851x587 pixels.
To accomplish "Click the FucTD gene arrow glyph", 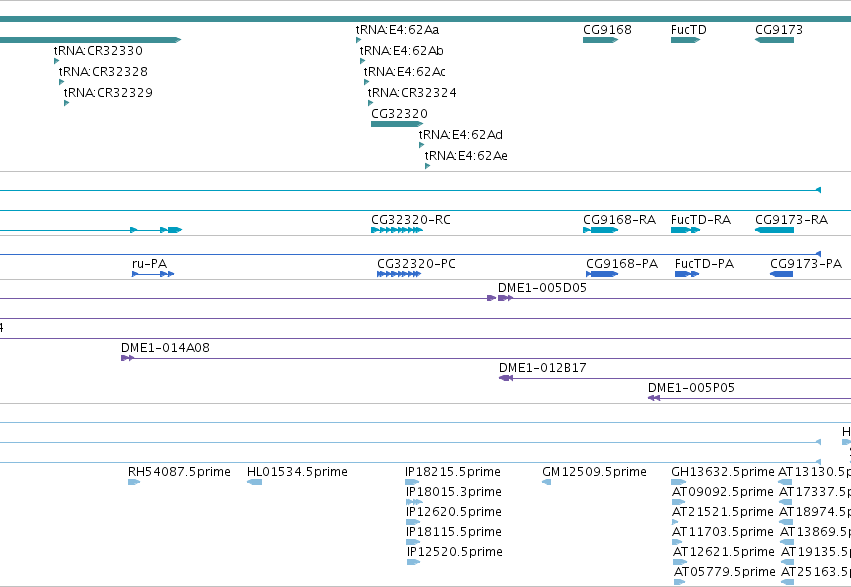I will 685,40.
